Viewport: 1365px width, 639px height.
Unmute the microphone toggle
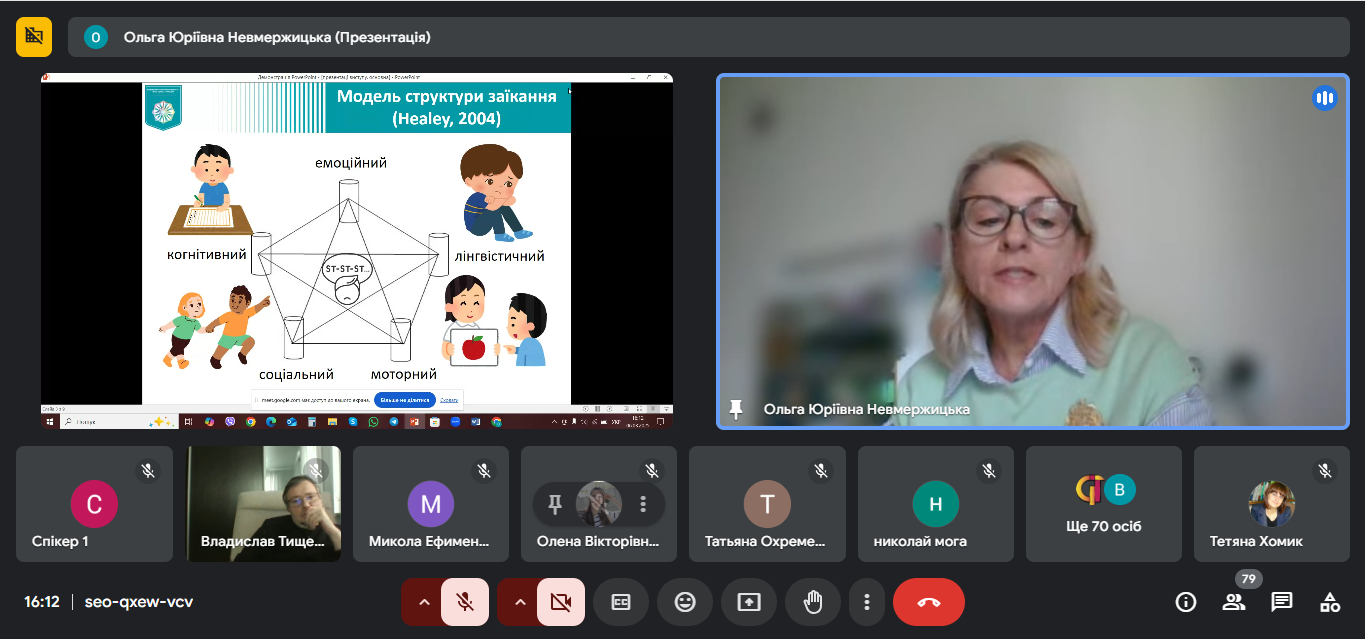coord(465,602)
